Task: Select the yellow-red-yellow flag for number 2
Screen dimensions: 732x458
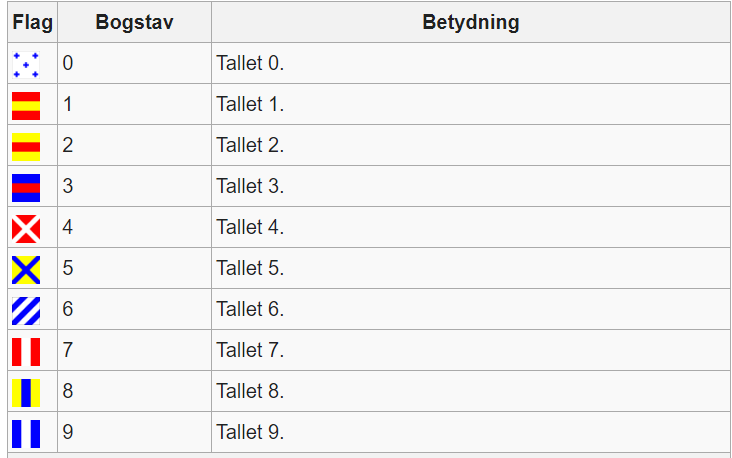Action: point(26,147)
